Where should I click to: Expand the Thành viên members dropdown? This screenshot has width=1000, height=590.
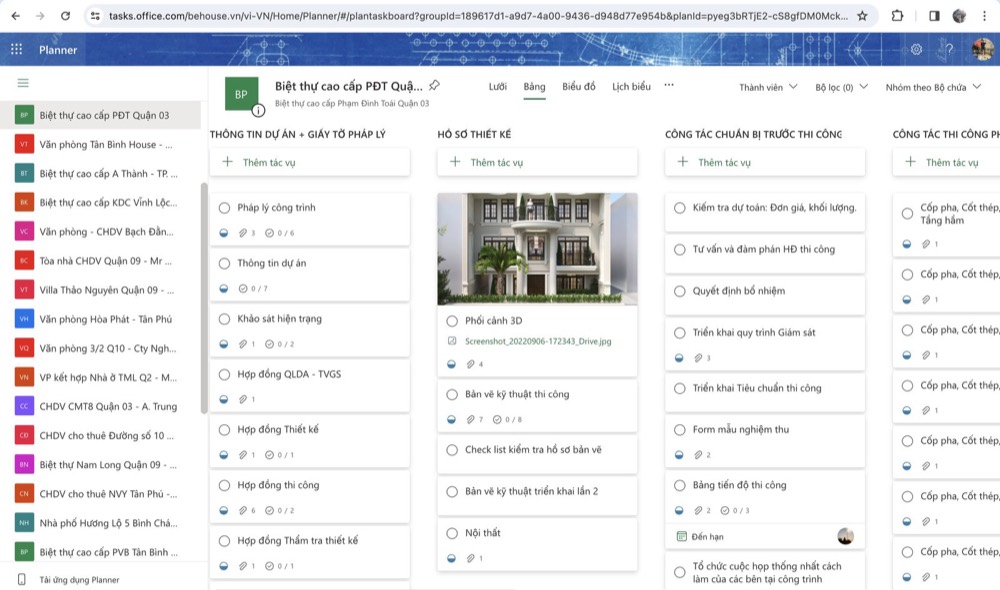point(768,87)
